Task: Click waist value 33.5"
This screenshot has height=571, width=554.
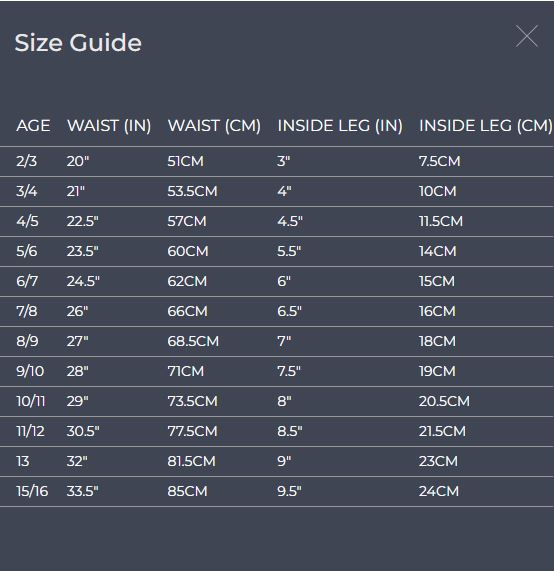Action: tap(83, 491)
